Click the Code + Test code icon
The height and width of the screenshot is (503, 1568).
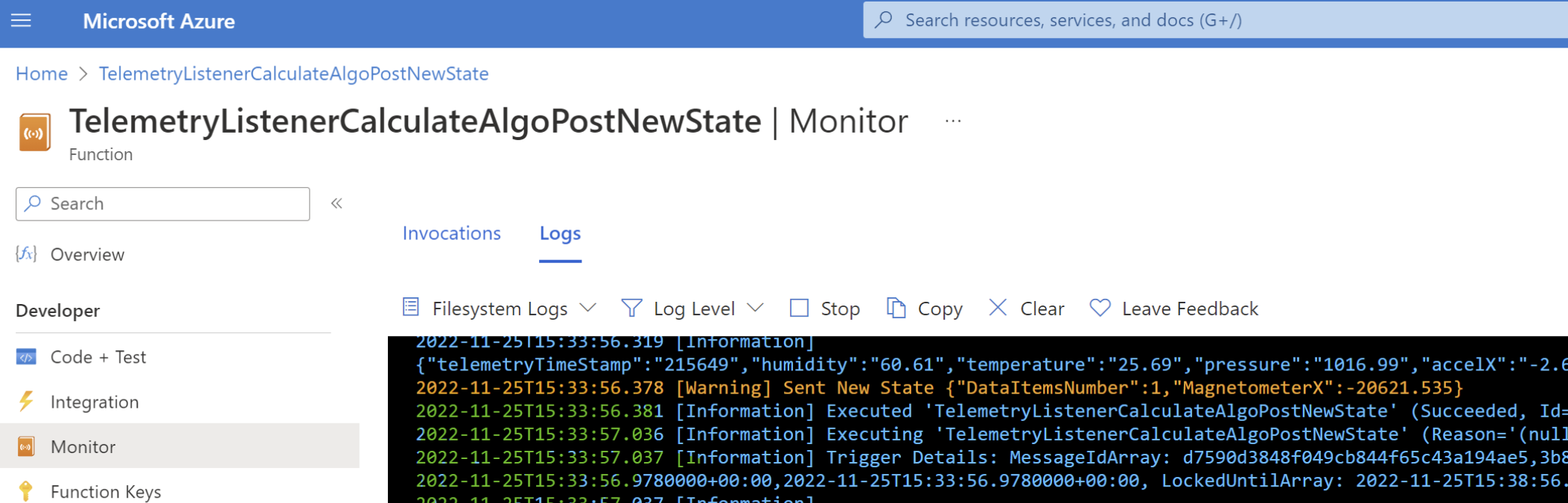[26, 357]
